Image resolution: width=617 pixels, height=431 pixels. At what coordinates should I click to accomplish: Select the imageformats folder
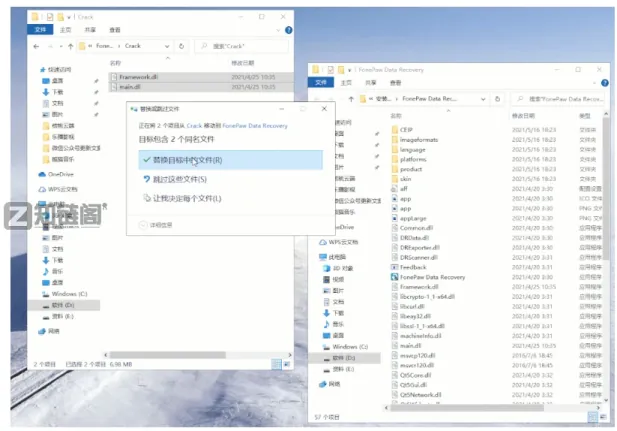419,139
